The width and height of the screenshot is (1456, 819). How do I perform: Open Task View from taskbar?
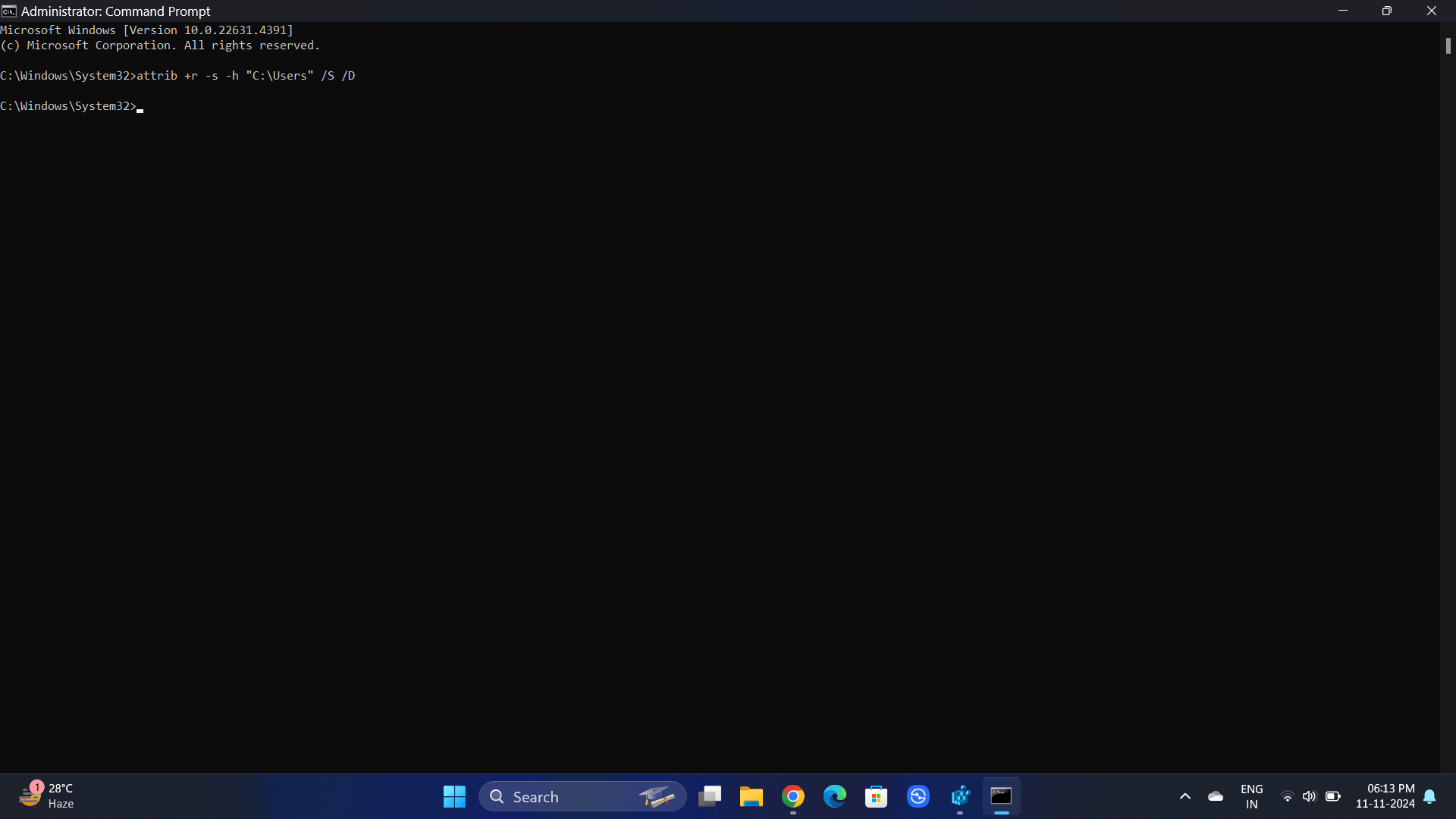coord(710,796)
